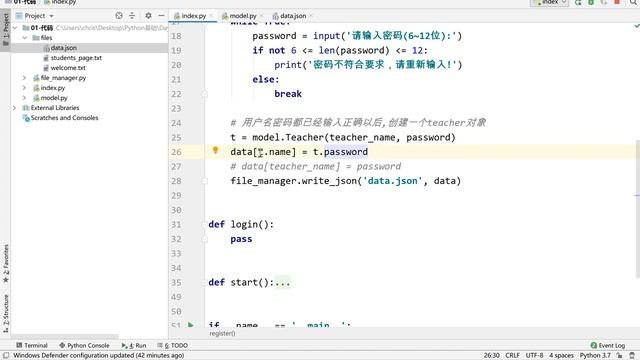Place cursor on 'data.json' string in line 28
Screen dimensions: 640x360
click(x=393, y=181)
